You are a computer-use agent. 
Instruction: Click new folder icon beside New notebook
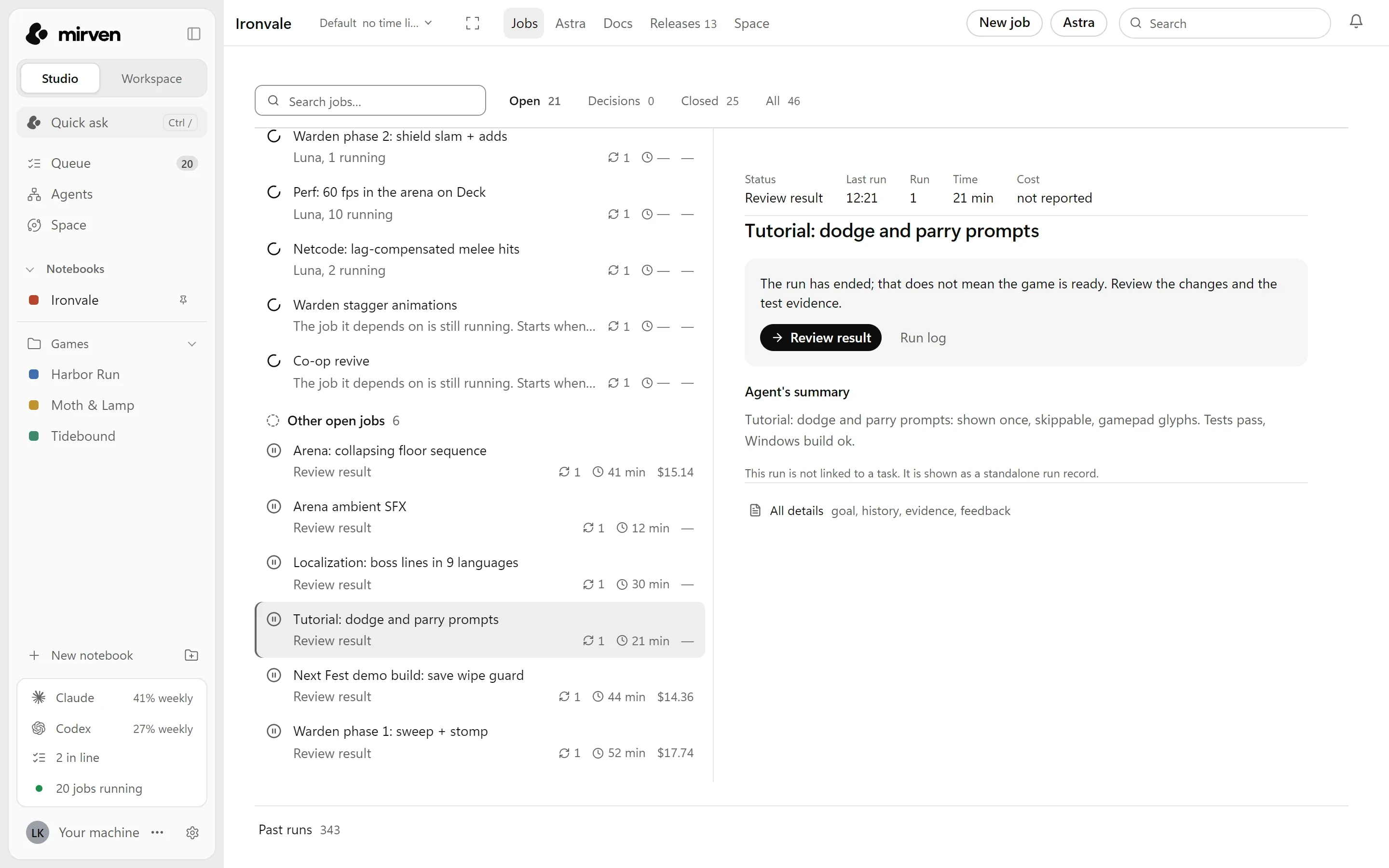[191, 655]
